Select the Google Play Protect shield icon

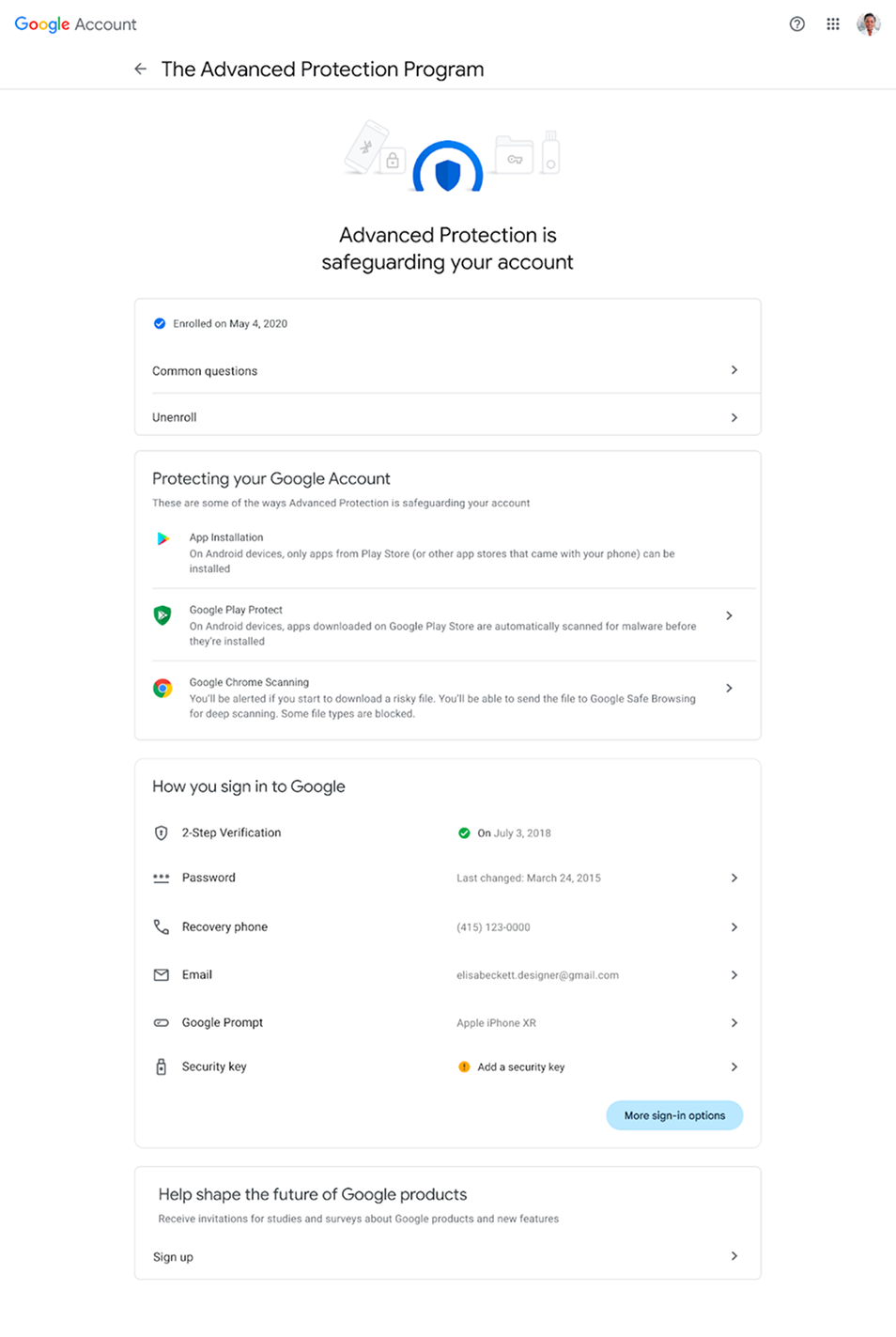pyautogui.click(x=162, y=614)
